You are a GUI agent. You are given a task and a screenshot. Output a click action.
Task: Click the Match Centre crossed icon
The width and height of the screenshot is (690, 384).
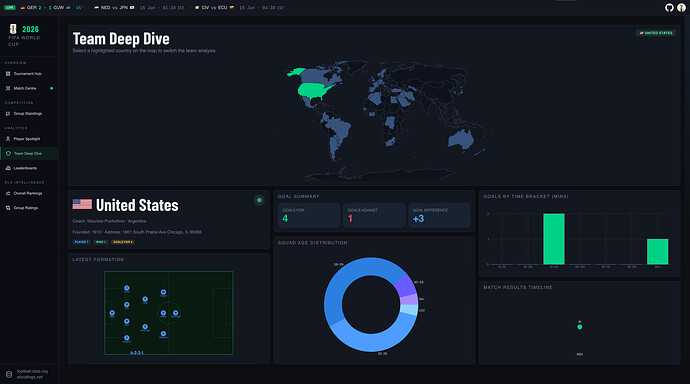pyautogui.click(x=8, y=88)
